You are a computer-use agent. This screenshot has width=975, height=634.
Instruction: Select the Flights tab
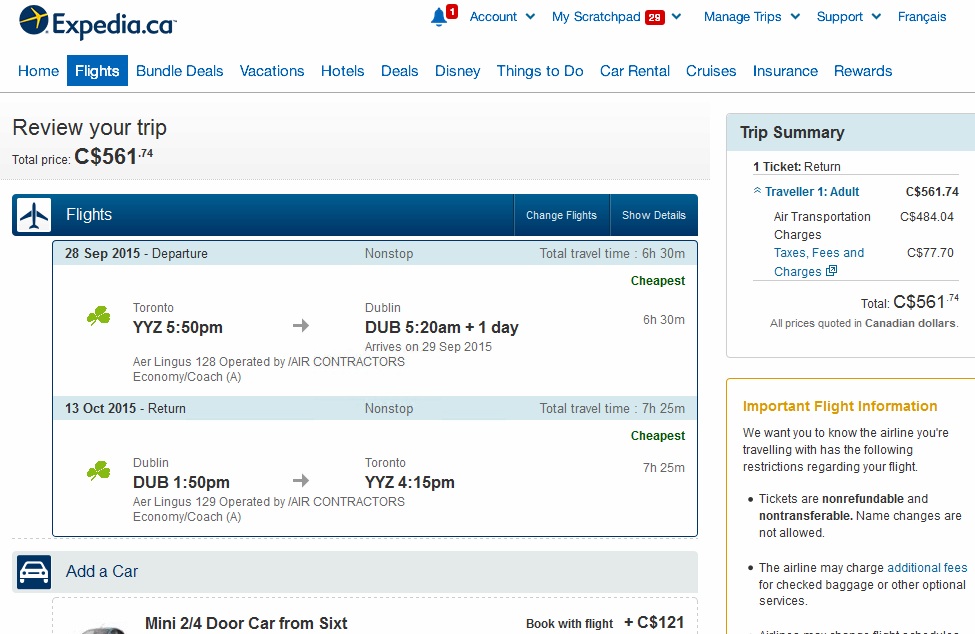coord(97,71)
